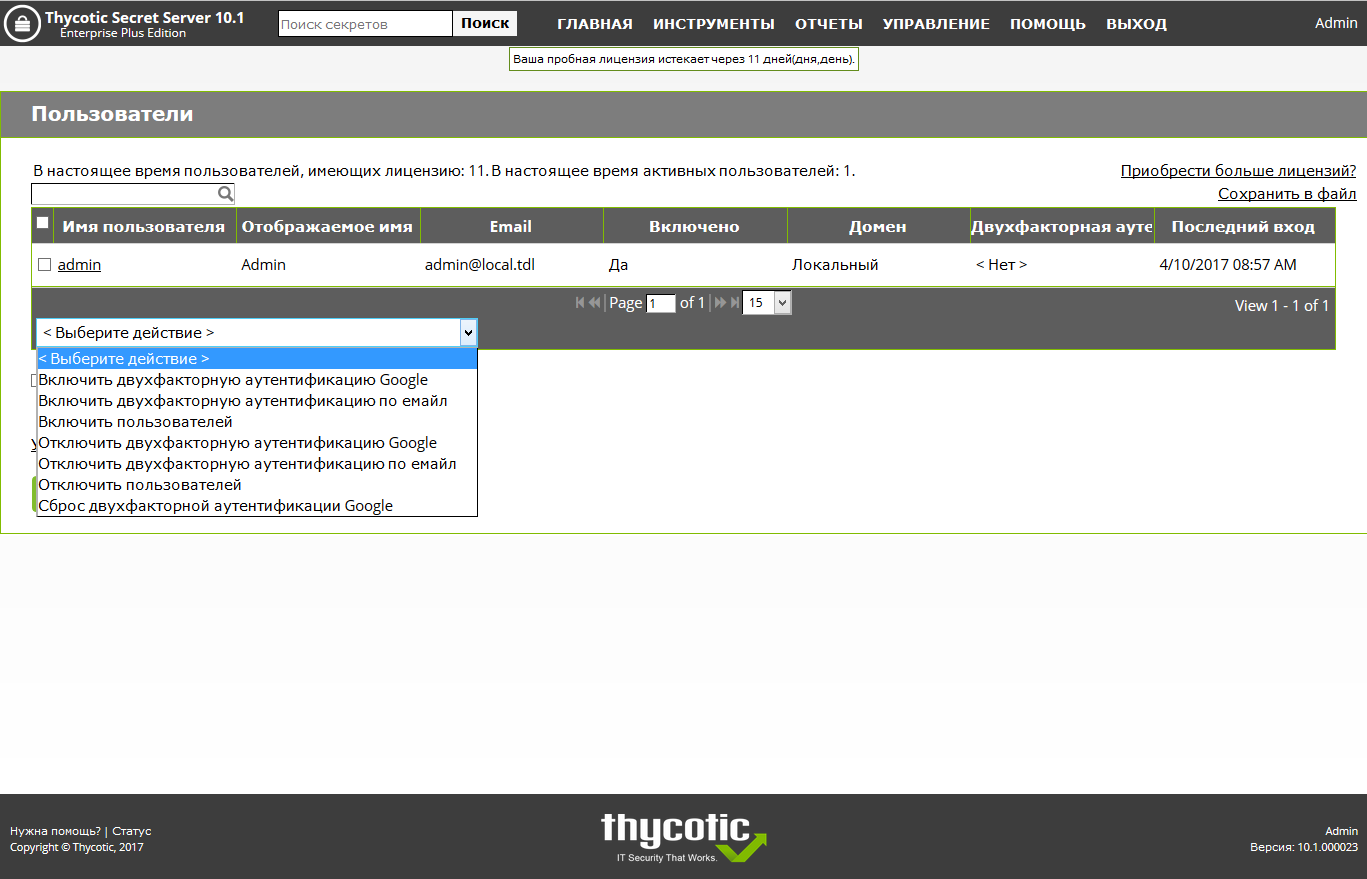Click the trial license expiry notice
This screenshot has height=879, width=1367.
(x=684, y=60)
